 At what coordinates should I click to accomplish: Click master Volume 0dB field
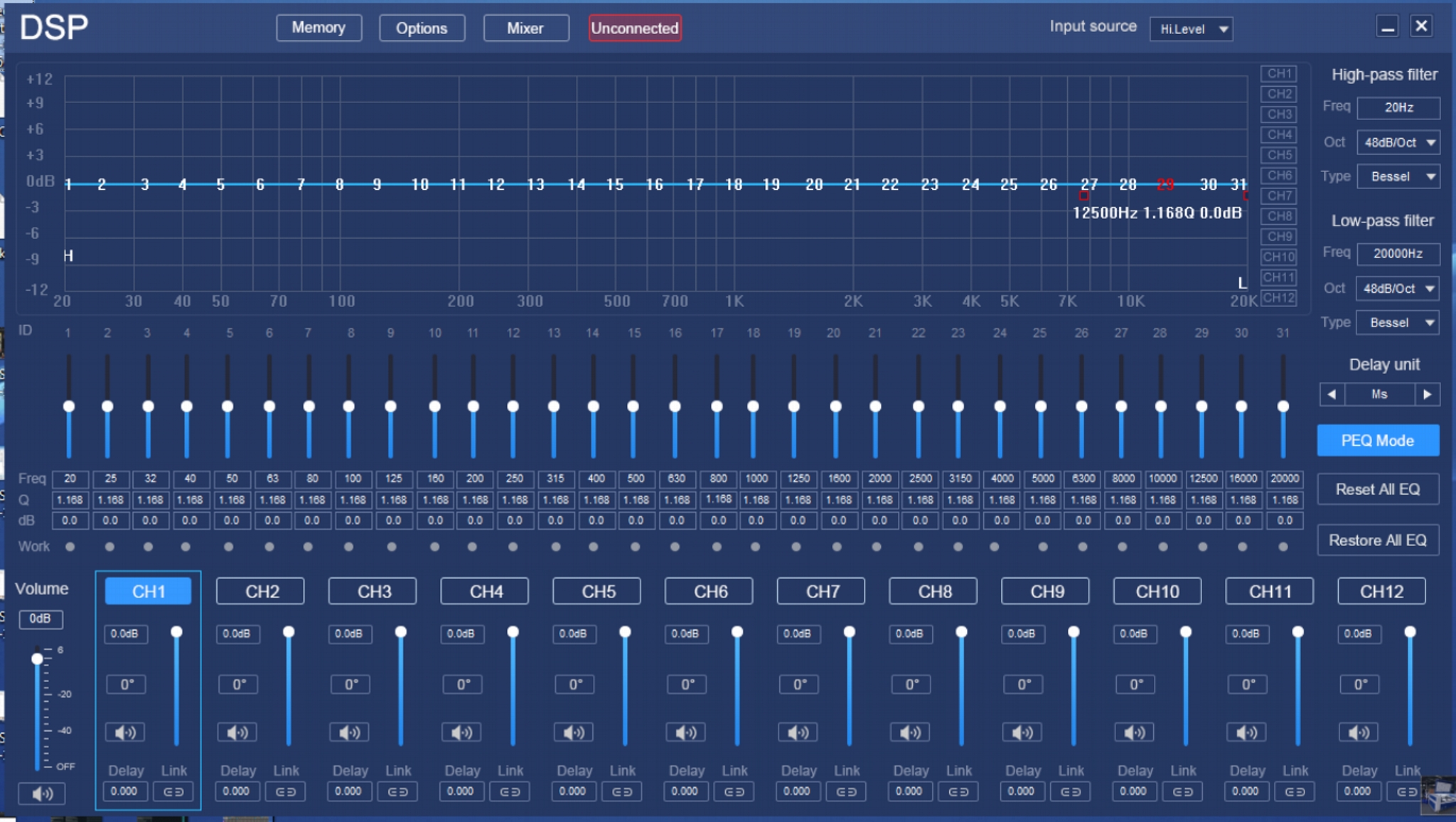[x=41, y=619]
